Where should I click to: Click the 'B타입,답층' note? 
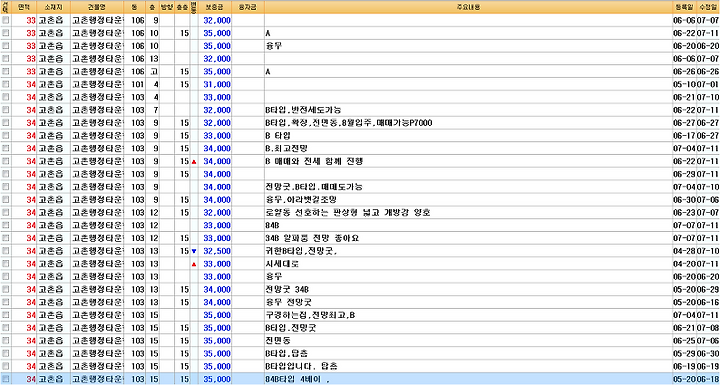(x=287, y=354)
